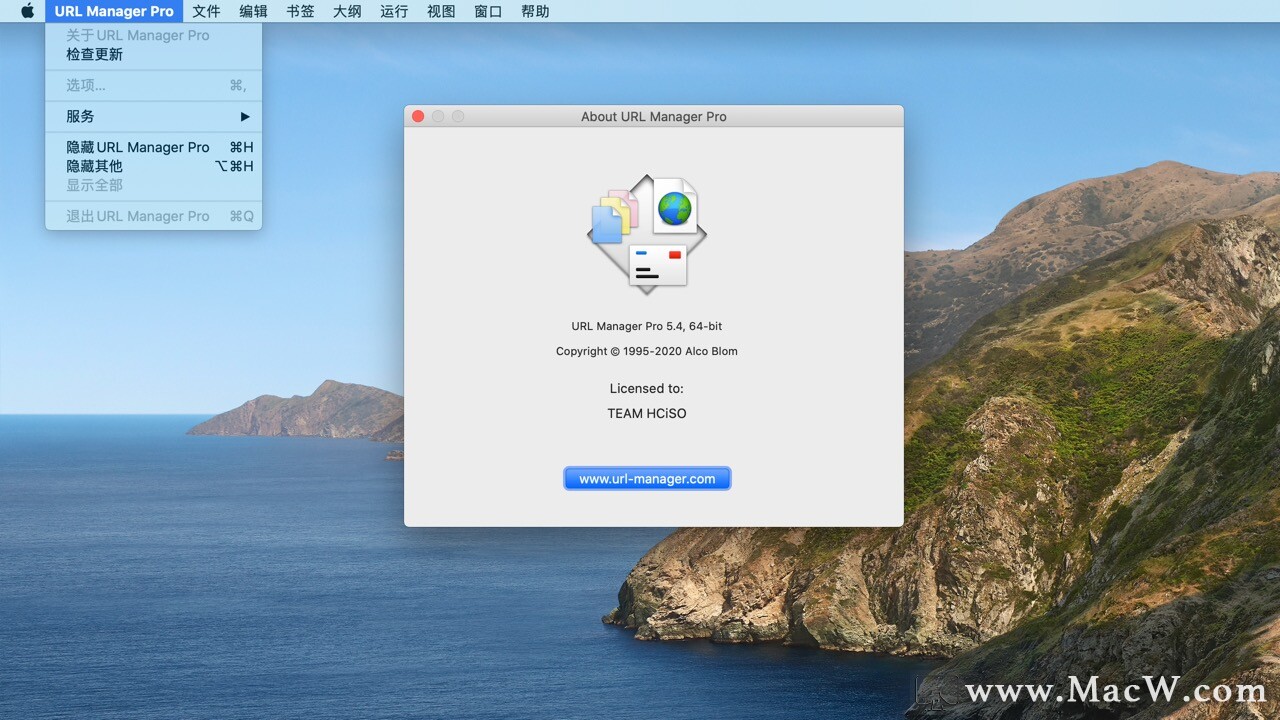Open the 编辑 menu
This screenshot has width=1280, height=720.
253,11
